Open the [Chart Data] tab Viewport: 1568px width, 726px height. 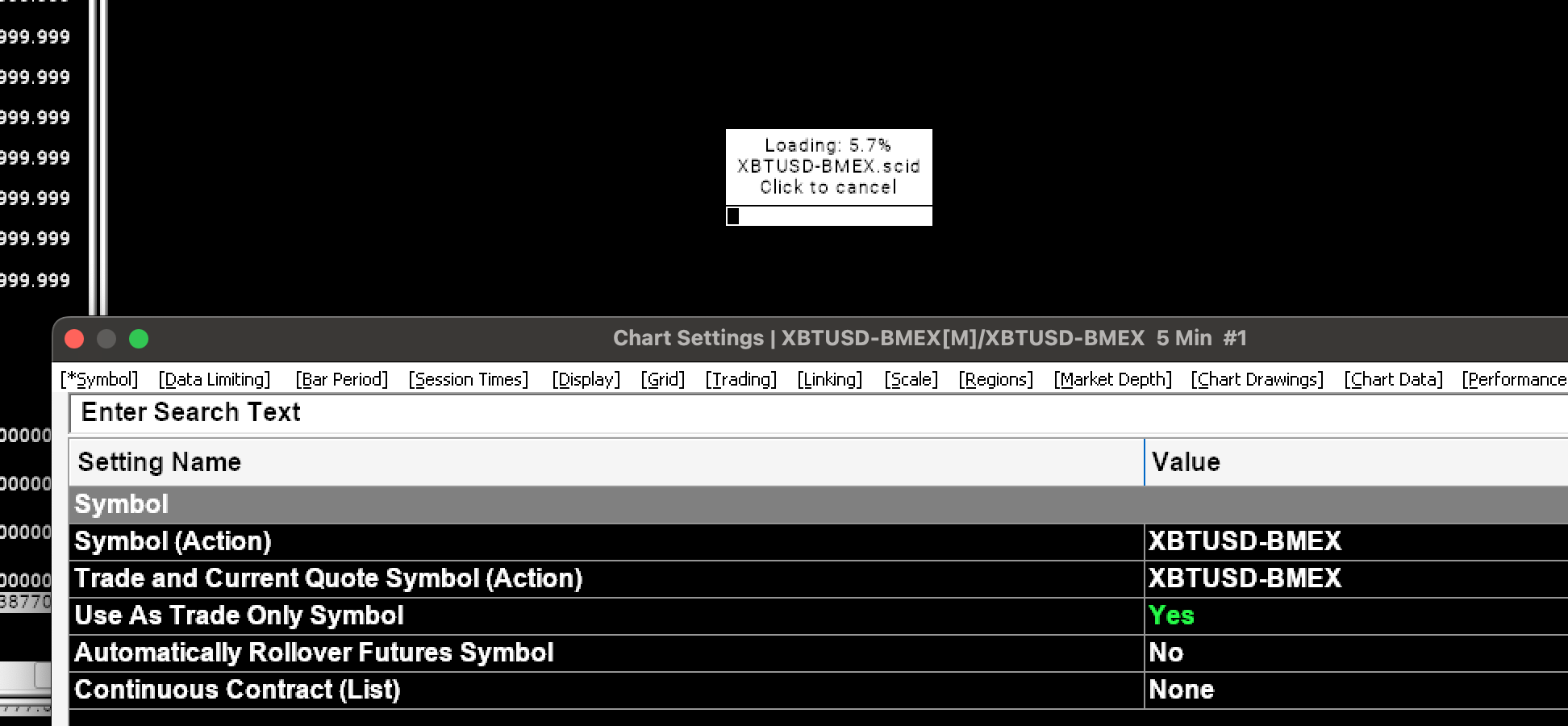[x=1393, y=379]
